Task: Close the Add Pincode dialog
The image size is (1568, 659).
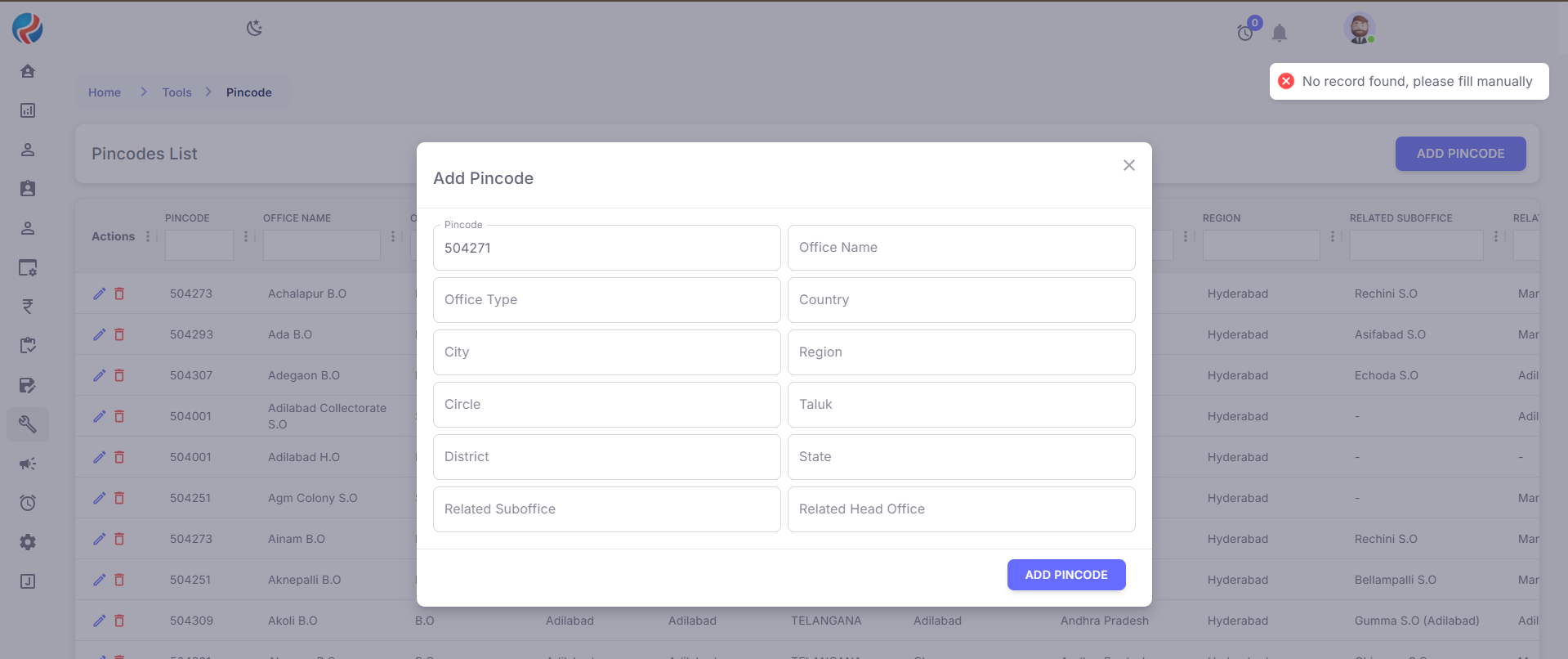Action: coord(1129,165)
